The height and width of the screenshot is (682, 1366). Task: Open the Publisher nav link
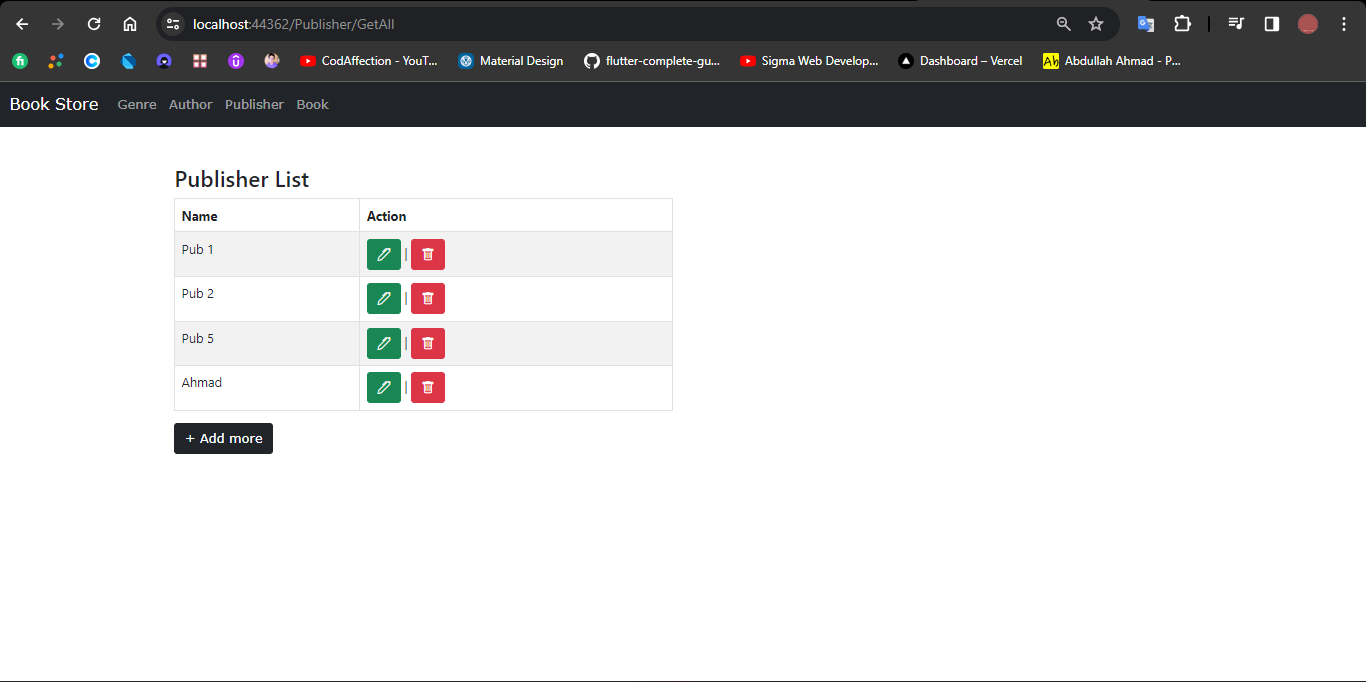point(254,104)
